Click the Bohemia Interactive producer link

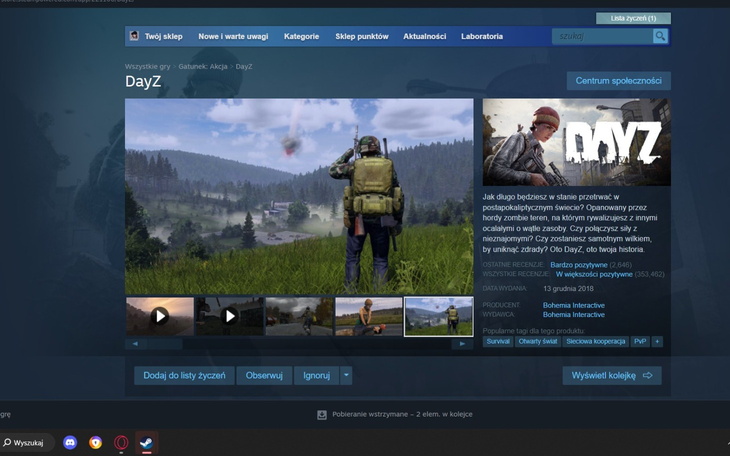point(573,305)
